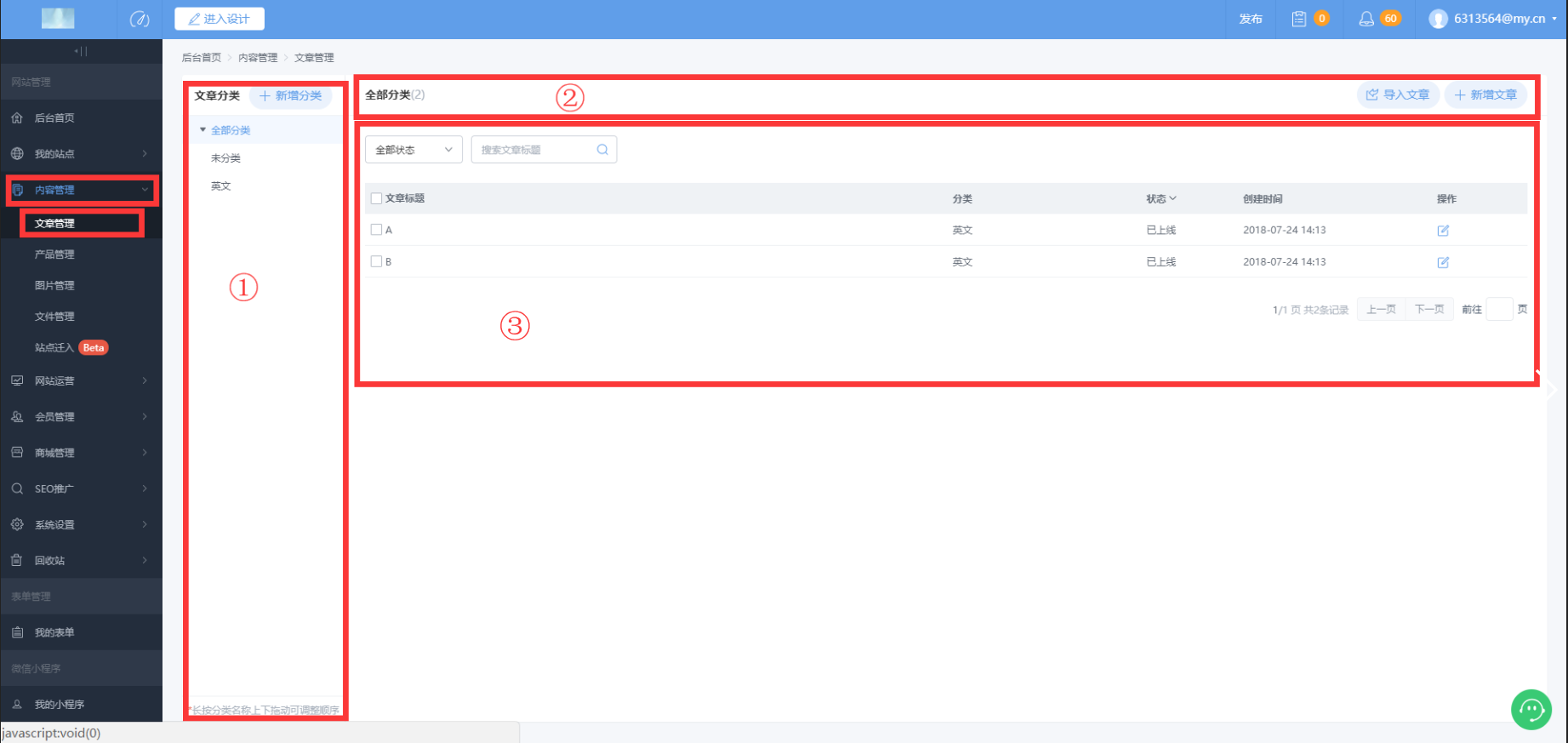Click the page number input field
1568x743 pixels.
point(1499,310)
